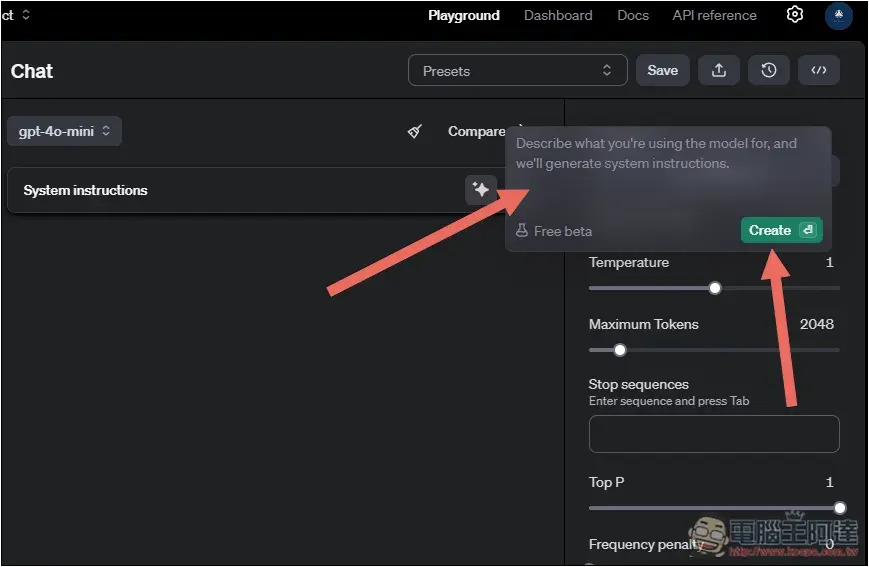The width and height of the screenshot is (869, 567).
Task: Click the Frequency penalty label
Action: pos(646,544)
